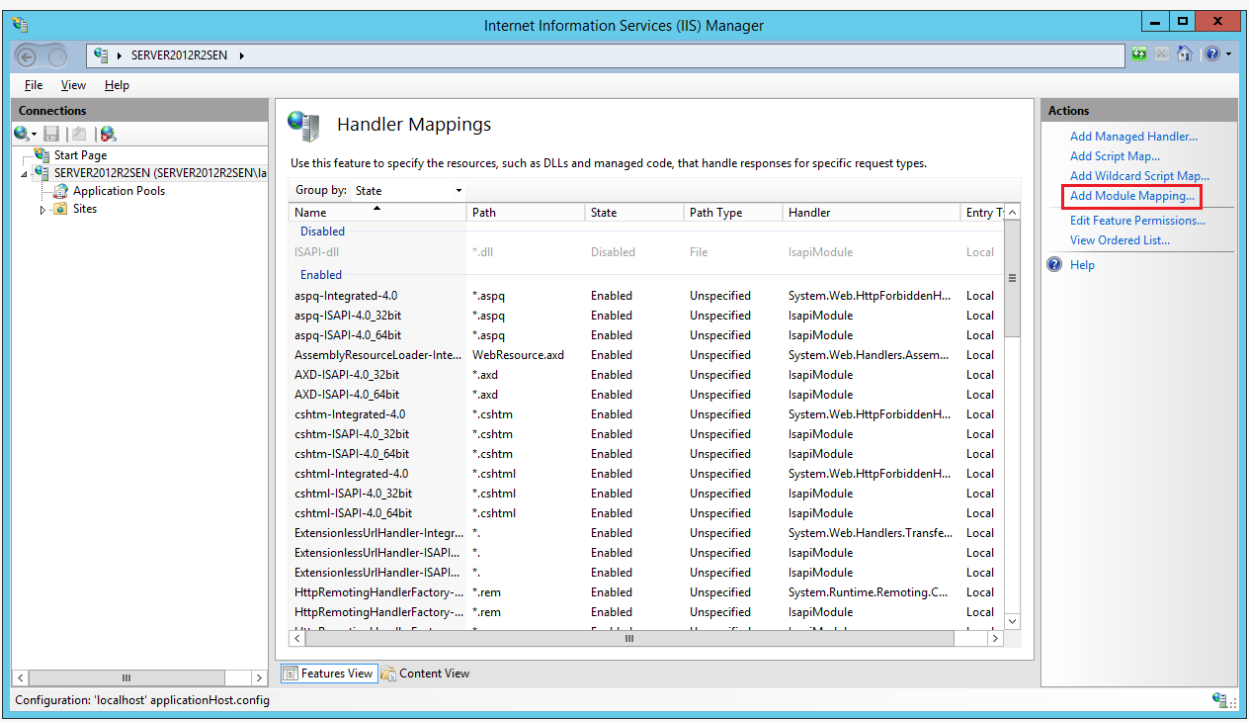Viewport: 1249px width, 722px height.
Task: Click View Ordered List in the Actions pane
Action: click(x=1119, y=240)
